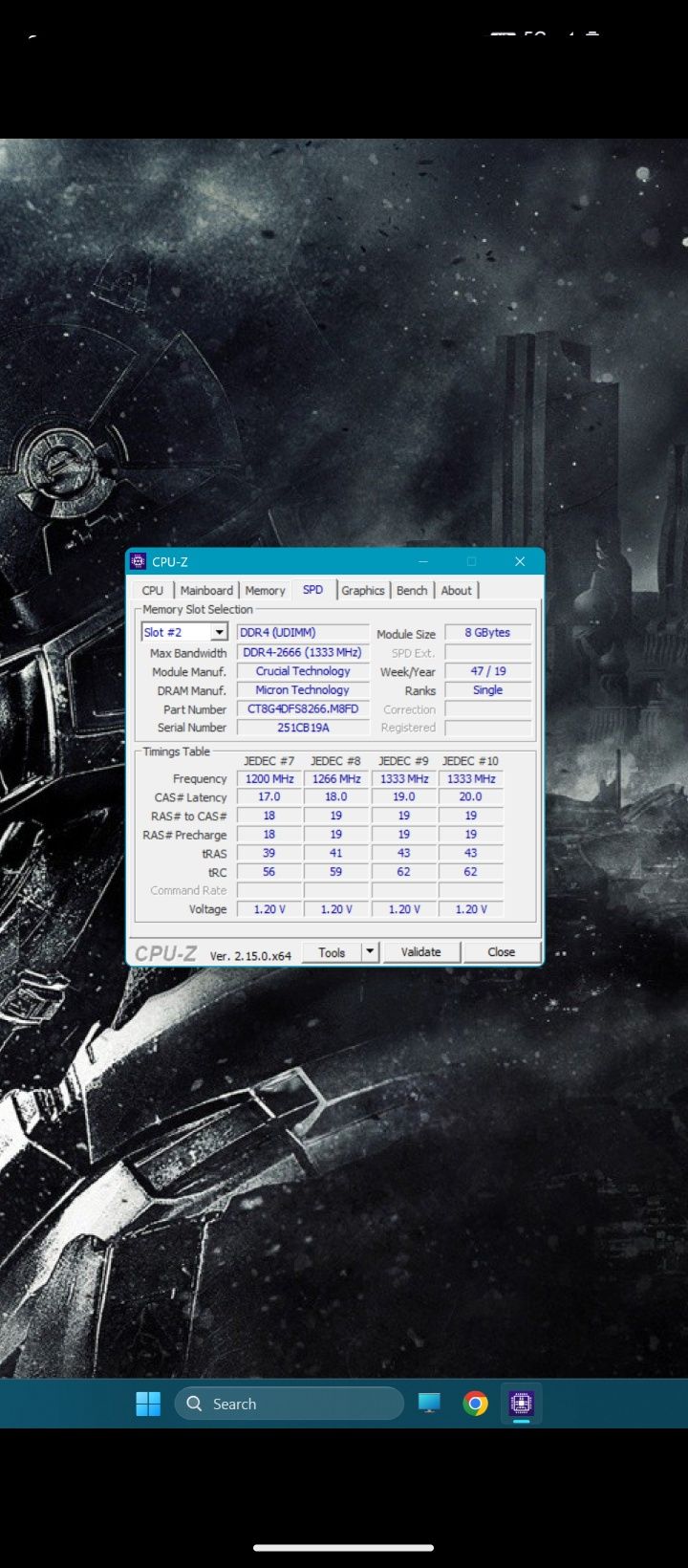Click the CPU-Z version text 2.15.0.x64
688x1568 pixels.
pyautogui.click(x=250, y=955)
